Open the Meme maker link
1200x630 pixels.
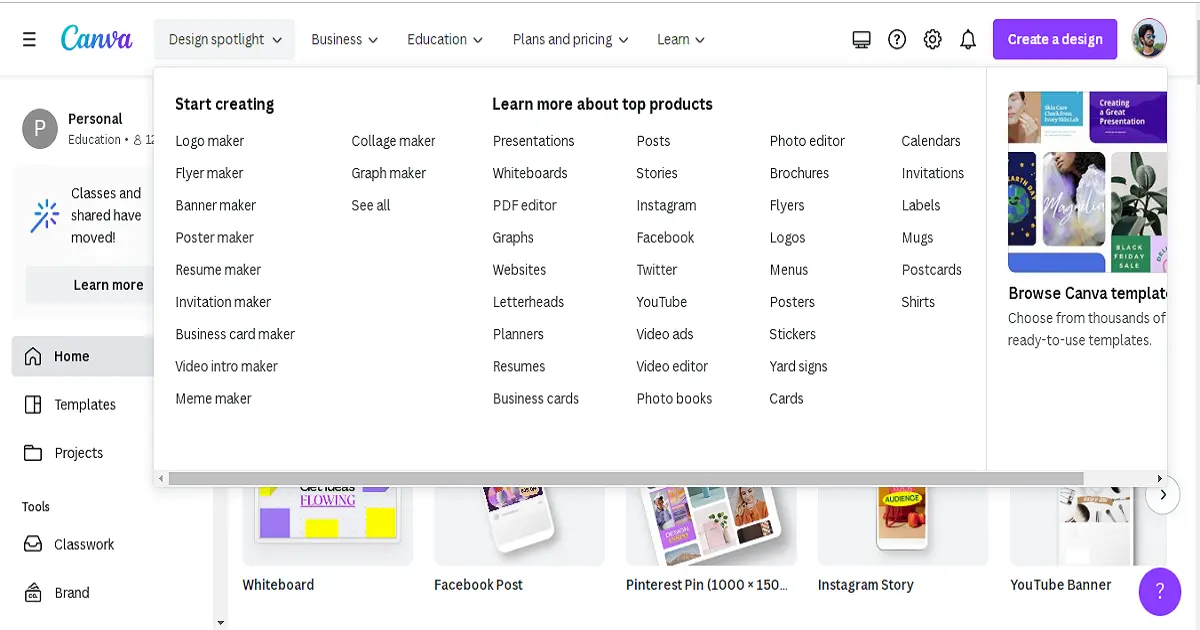214,398
